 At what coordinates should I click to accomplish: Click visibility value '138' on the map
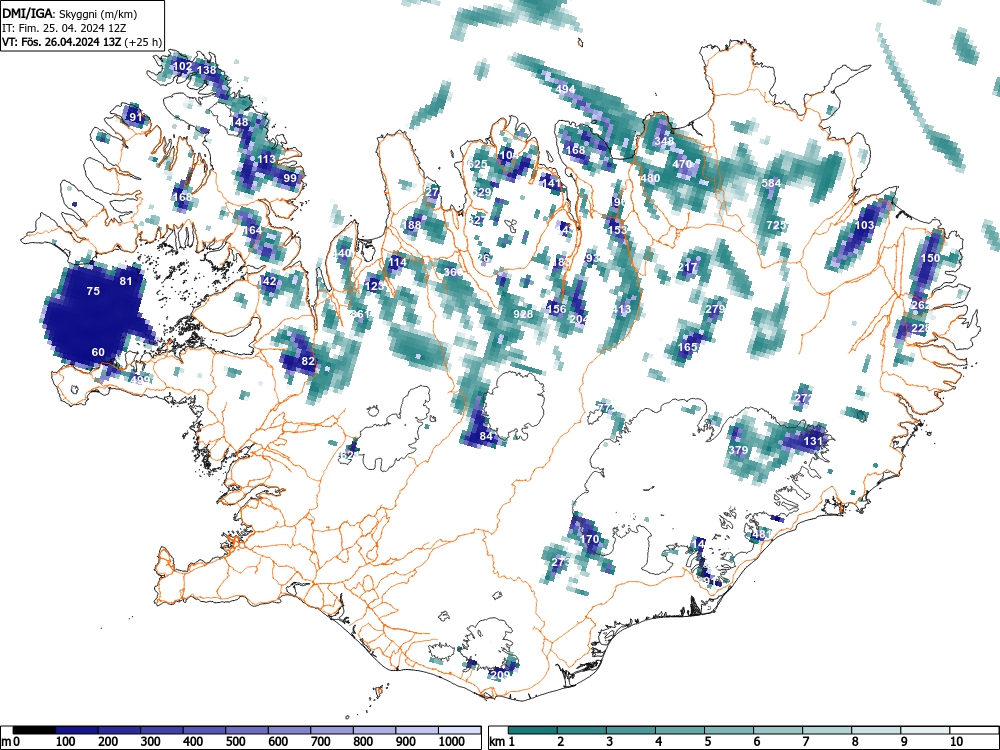pyautogui.click(x=207, y=70)
